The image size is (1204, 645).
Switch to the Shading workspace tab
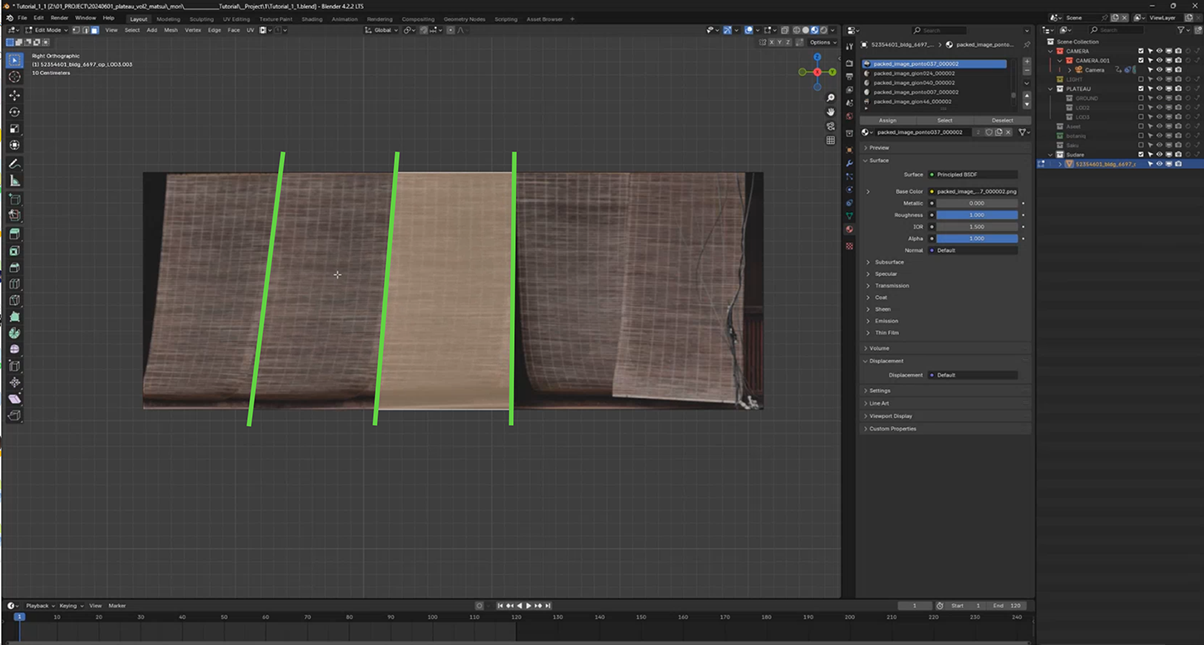(312, 19)
